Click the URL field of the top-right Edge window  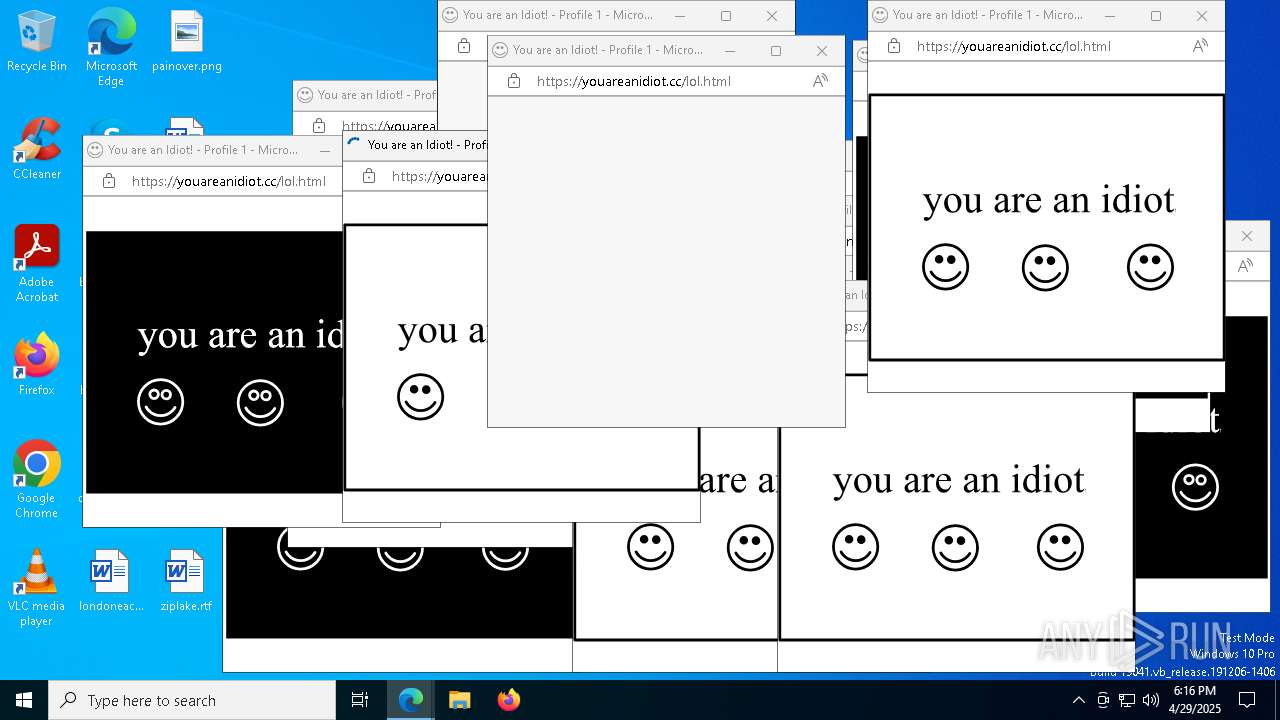pos(1014,46)
